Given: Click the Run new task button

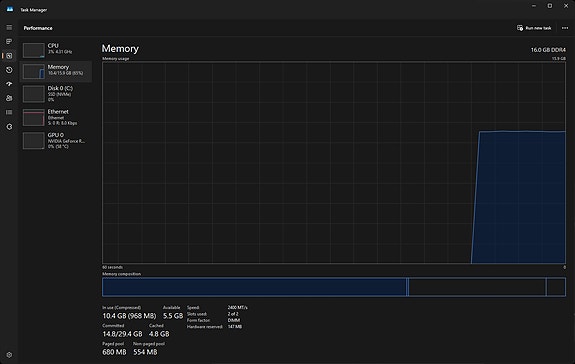Looking at the screenshot, I should [534, 28].
